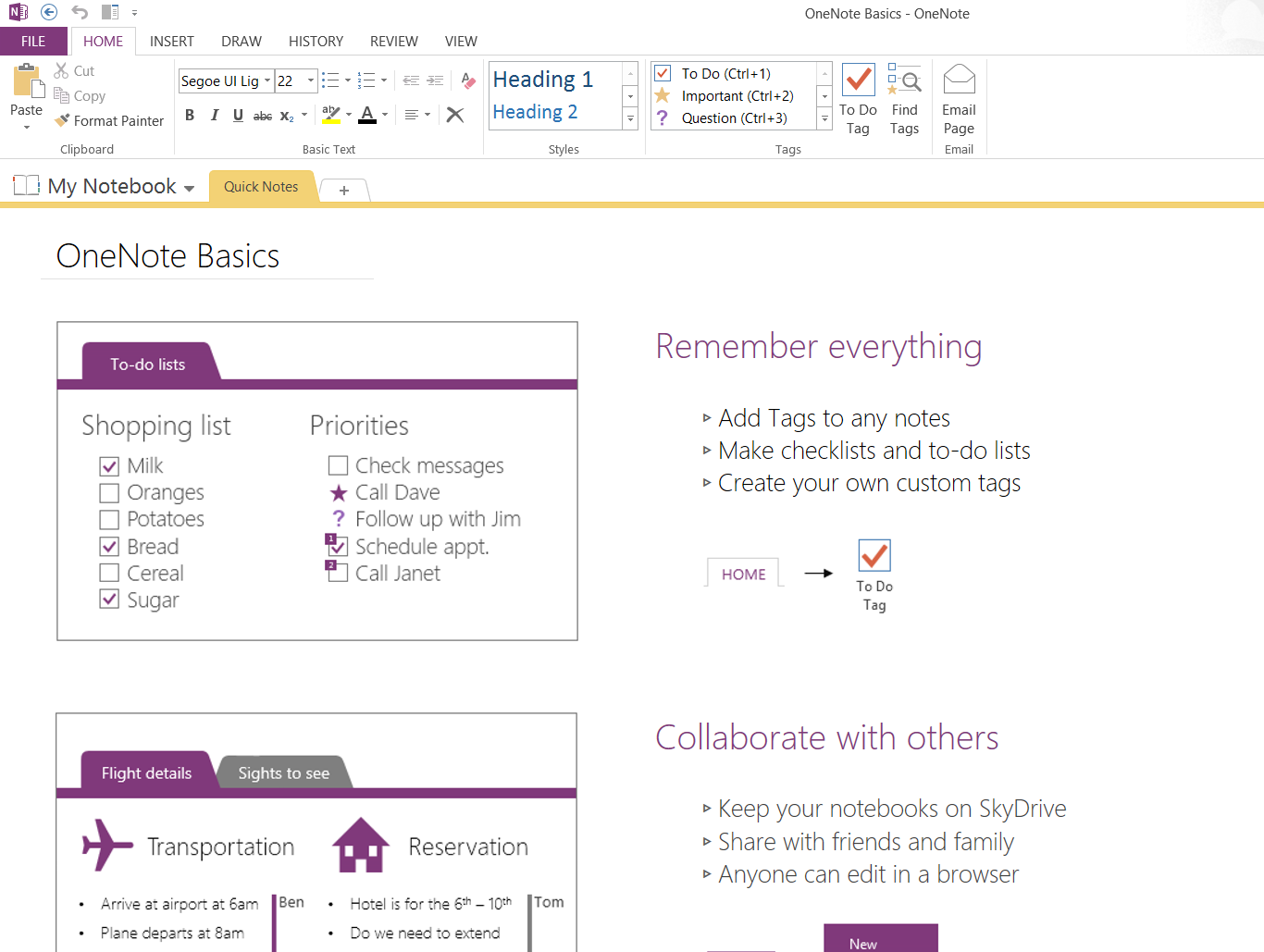Viewport: 1264px width, 952px height.
Task: Open Find Tags
Action: tap(904, 97)
